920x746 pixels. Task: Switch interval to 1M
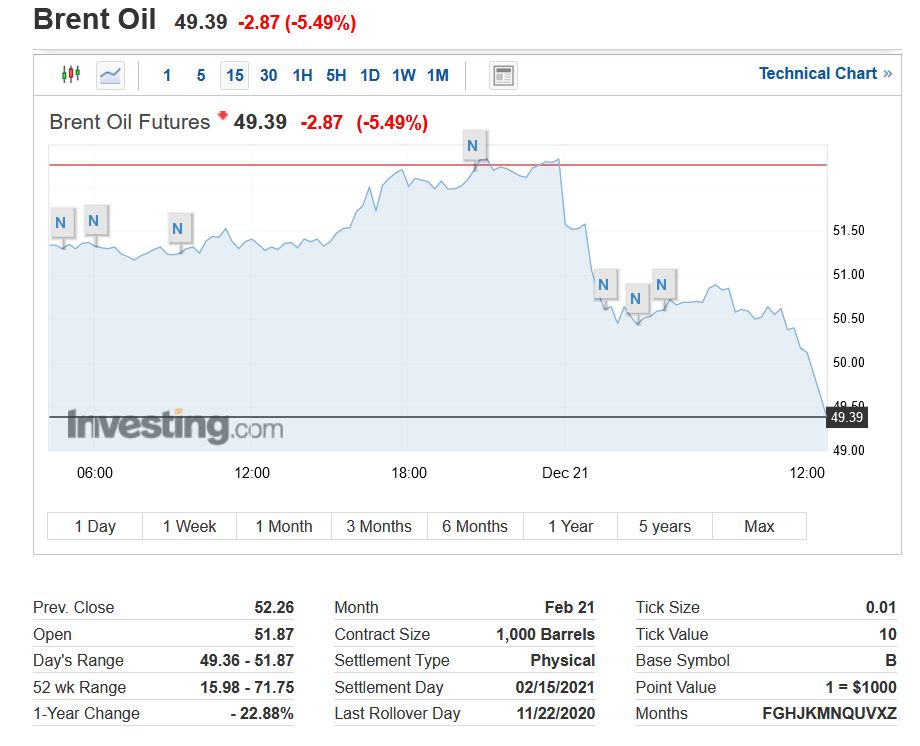pyautogui.click(x=438, y=75)
